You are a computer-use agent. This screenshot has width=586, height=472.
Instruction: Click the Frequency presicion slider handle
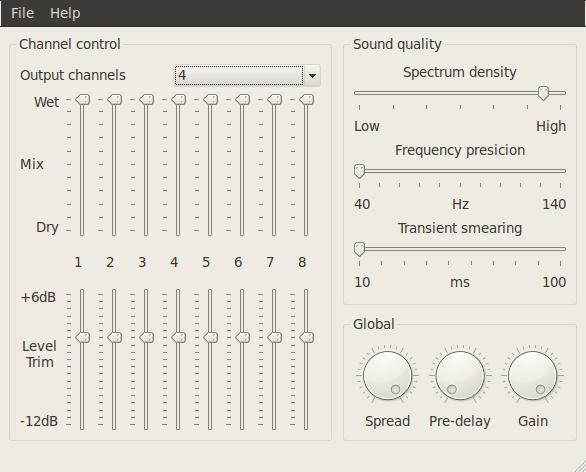pyautogui.click(x=359, y=171)
